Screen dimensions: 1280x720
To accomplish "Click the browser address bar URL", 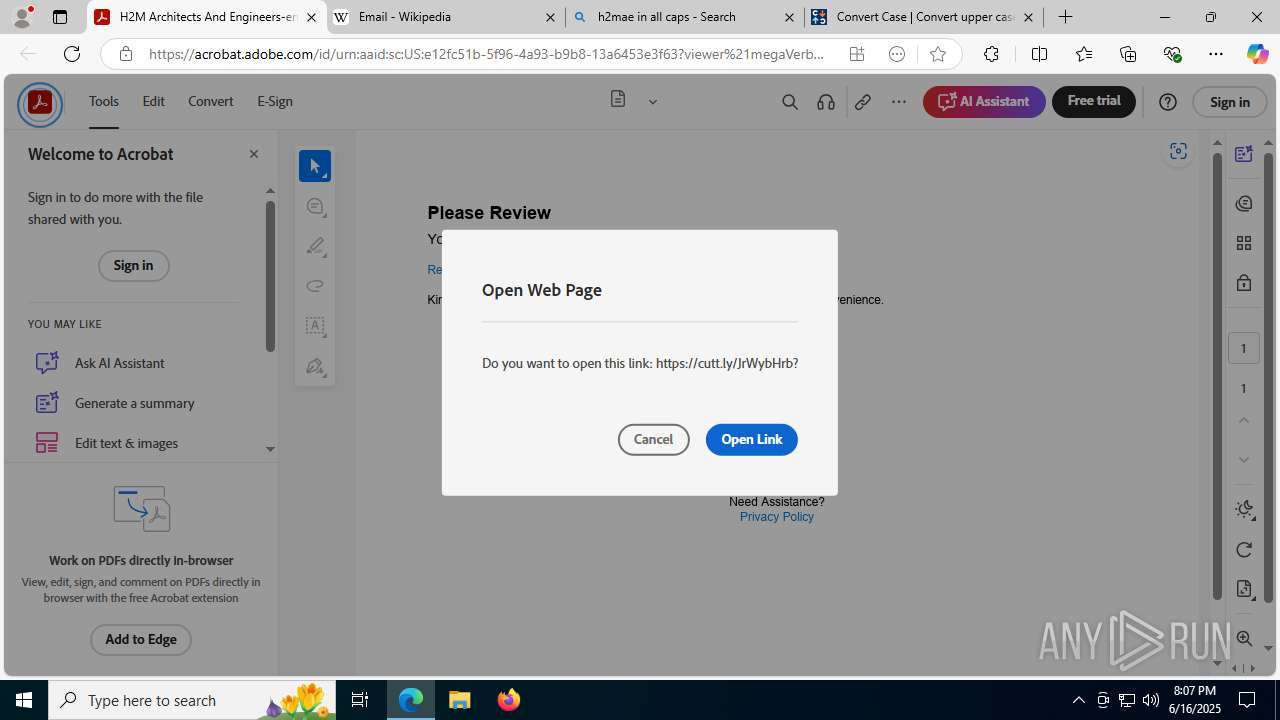I will [x=486, y=55].
